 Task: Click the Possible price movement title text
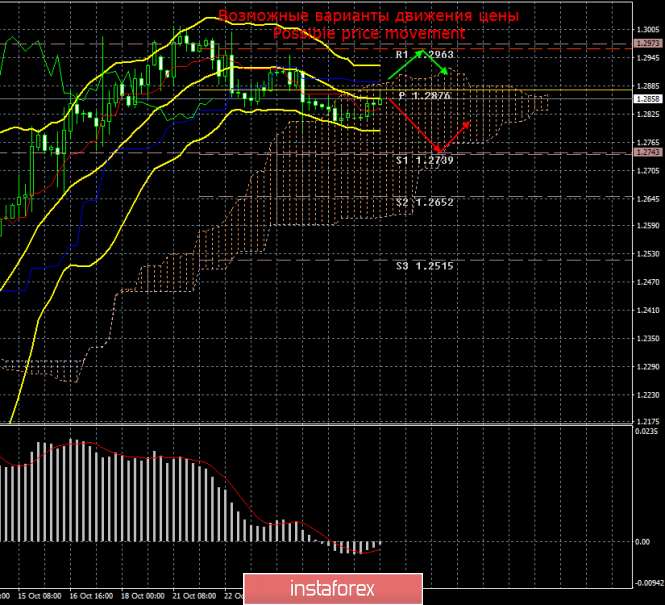click(x=369, y=33)
